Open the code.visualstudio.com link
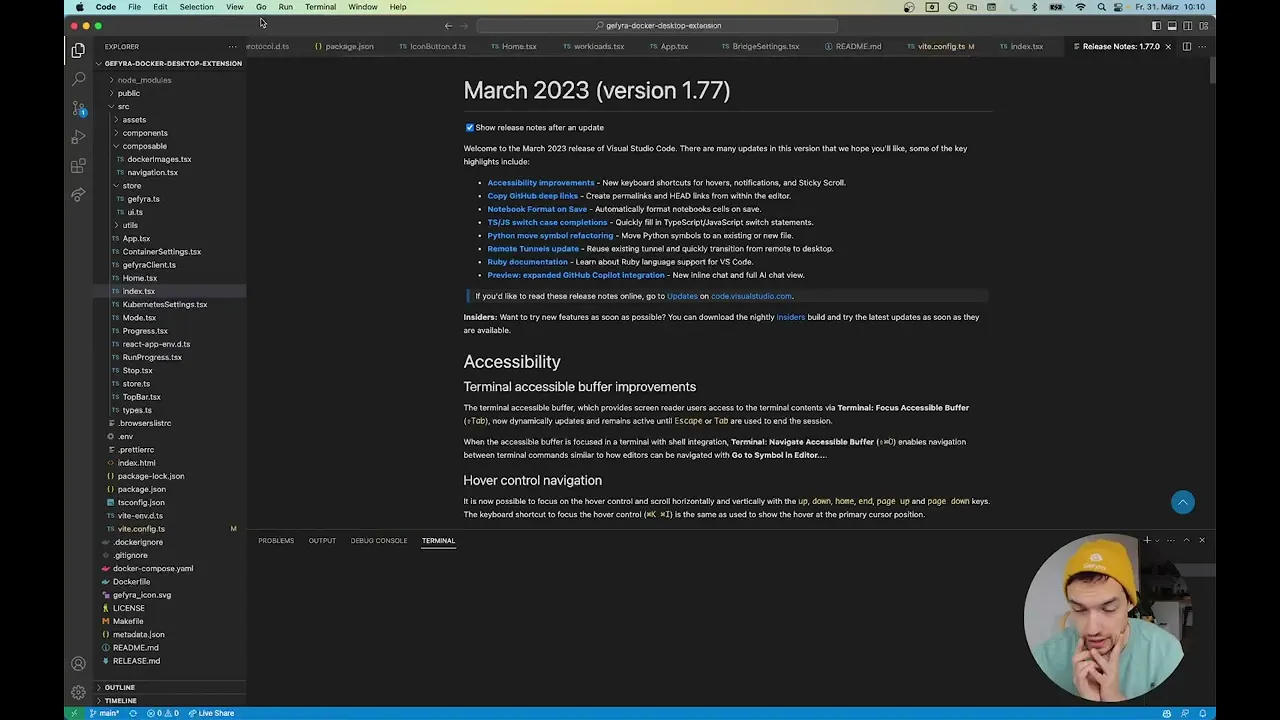The width and height of the screenshot is (1280, 720). pyautogui.click(x=751, y=296)
